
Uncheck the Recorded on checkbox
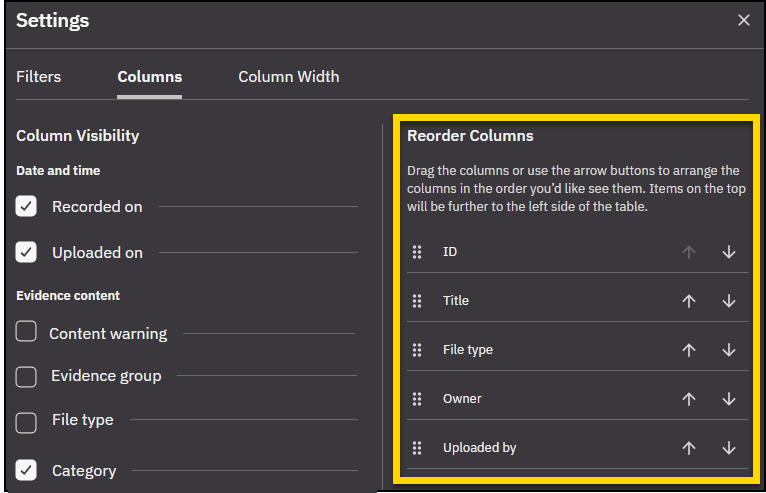click(x=27, y=206)
